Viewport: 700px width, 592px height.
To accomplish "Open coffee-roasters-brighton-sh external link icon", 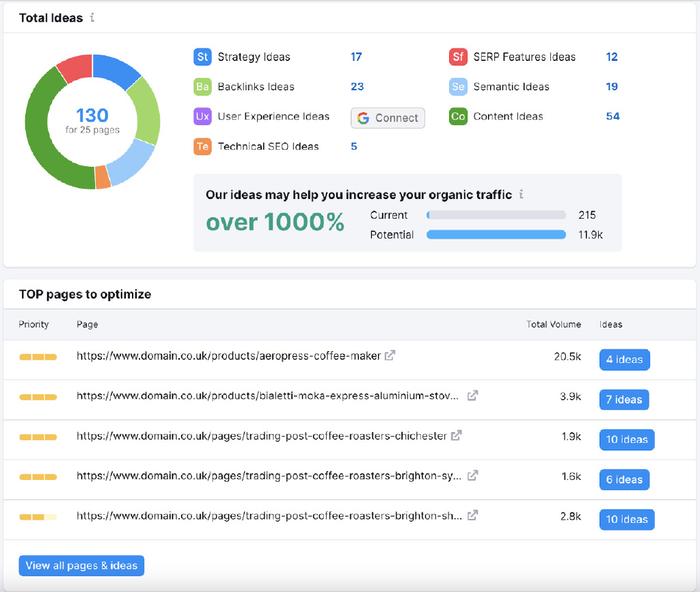I will pos(472,515).
